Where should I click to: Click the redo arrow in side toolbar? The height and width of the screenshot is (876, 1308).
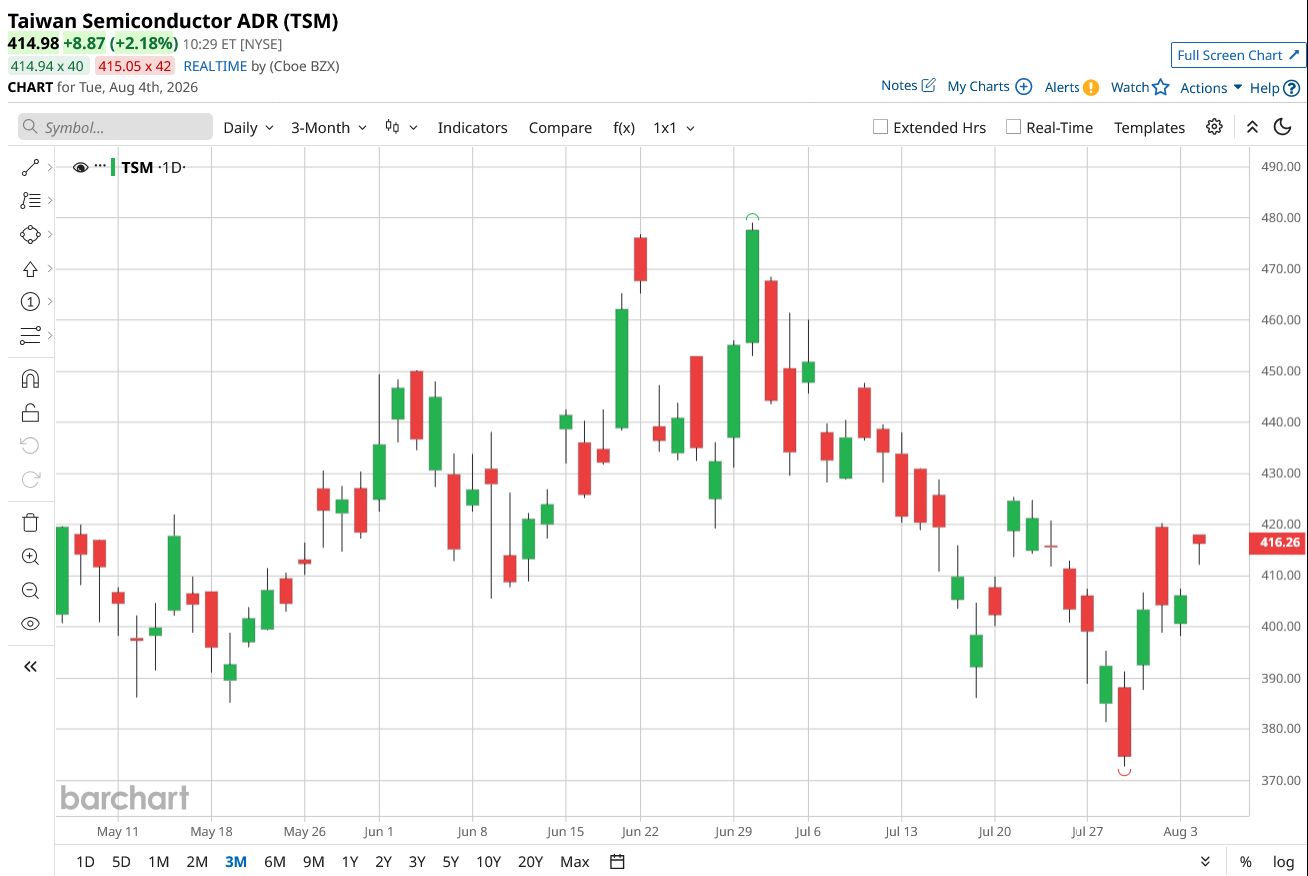(30, 480)
